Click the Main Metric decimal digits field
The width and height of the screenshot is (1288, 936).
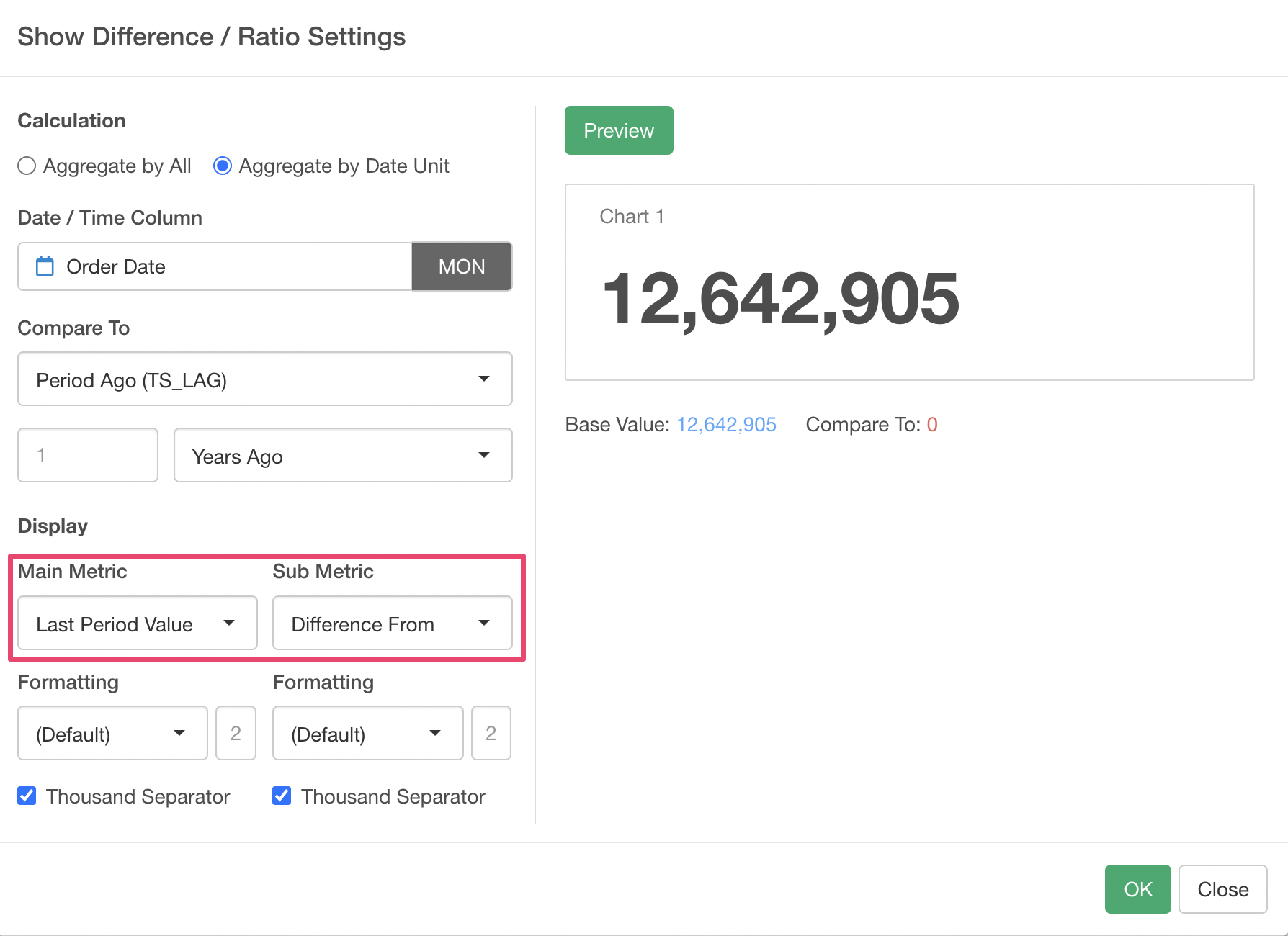(x=236, y=734)
